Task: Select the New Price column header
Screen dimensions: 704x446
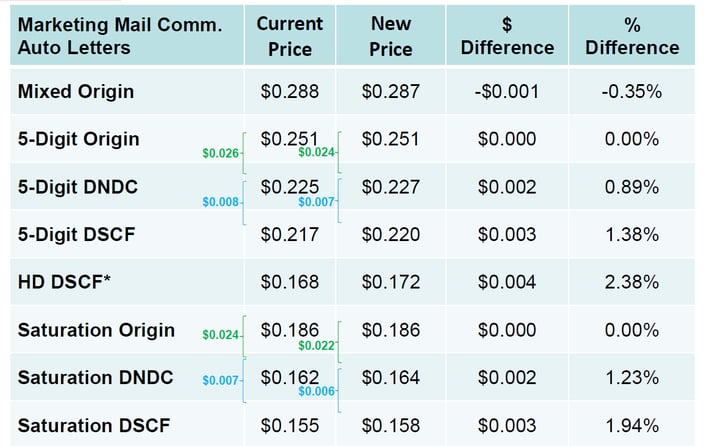Action: click(x=391, y=35)
